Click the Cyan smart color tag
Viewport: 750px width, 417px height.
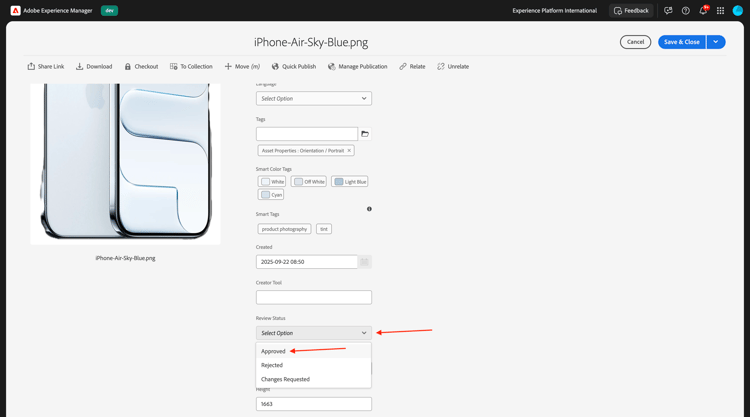(x=271, y=195)
